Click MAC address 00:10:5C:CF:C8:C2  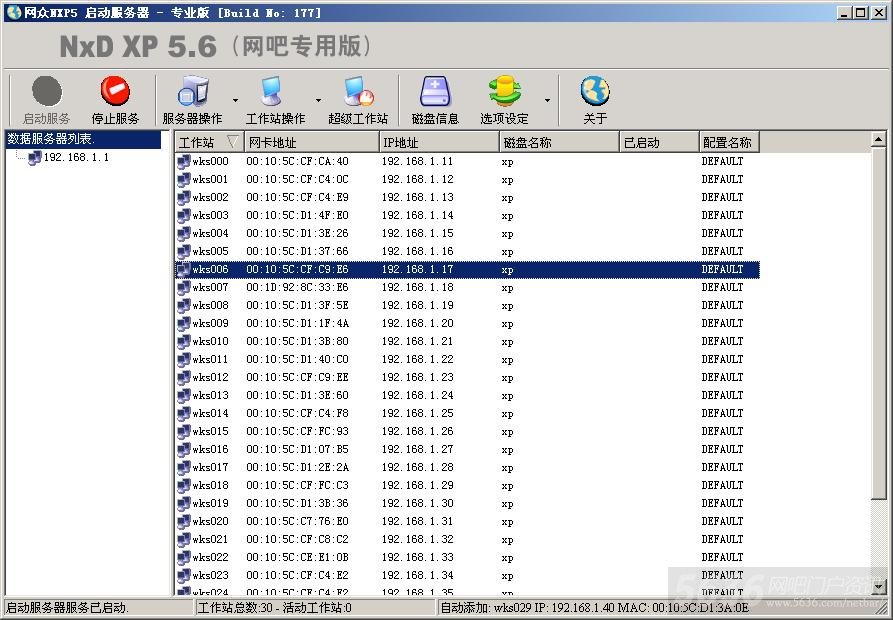coord(297,539)
